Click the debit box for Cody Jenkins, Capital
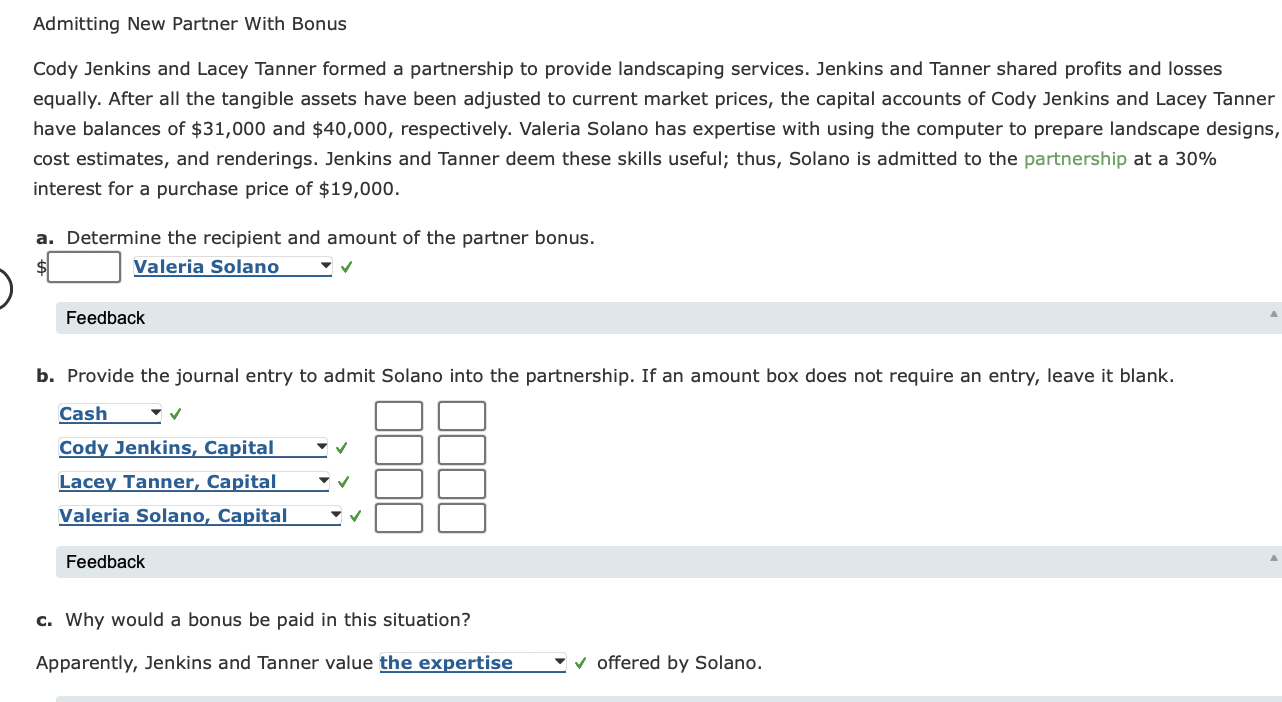The height and width of the screenshot is (702, 1282). pos(399,450)
